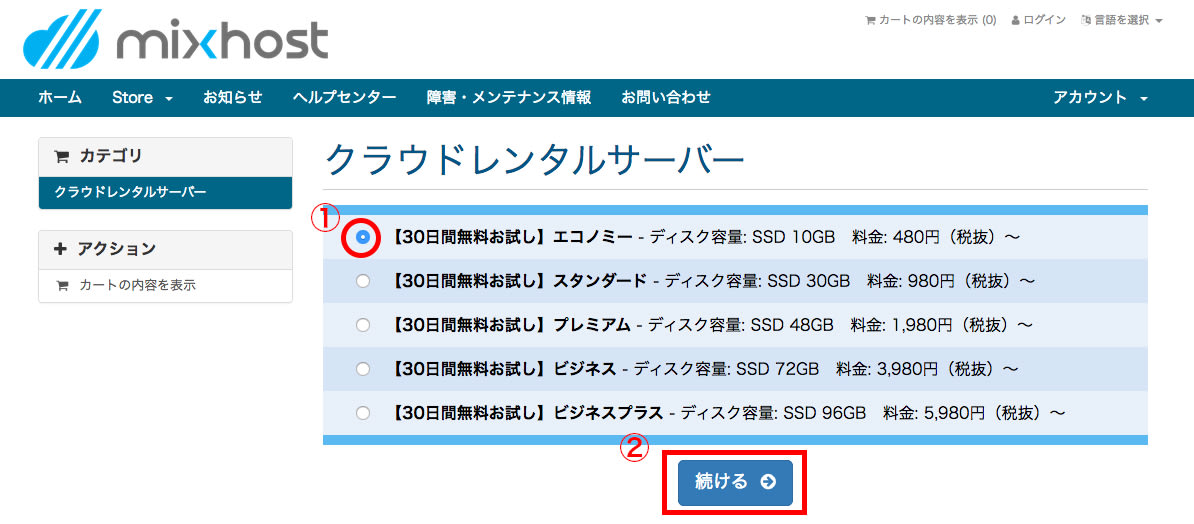This screenshot has height=524, width=1194.
Task: Open 障害・メンテナンス情報 page
Action: click(509, 97)
